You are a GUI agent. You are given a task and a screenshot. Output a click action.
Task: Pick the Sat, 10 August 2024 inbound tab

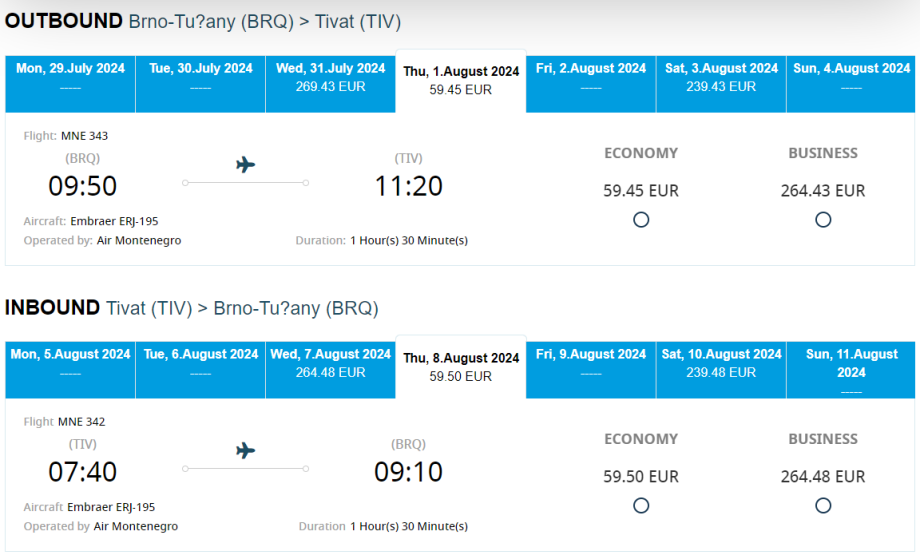(x=721, y=363)
